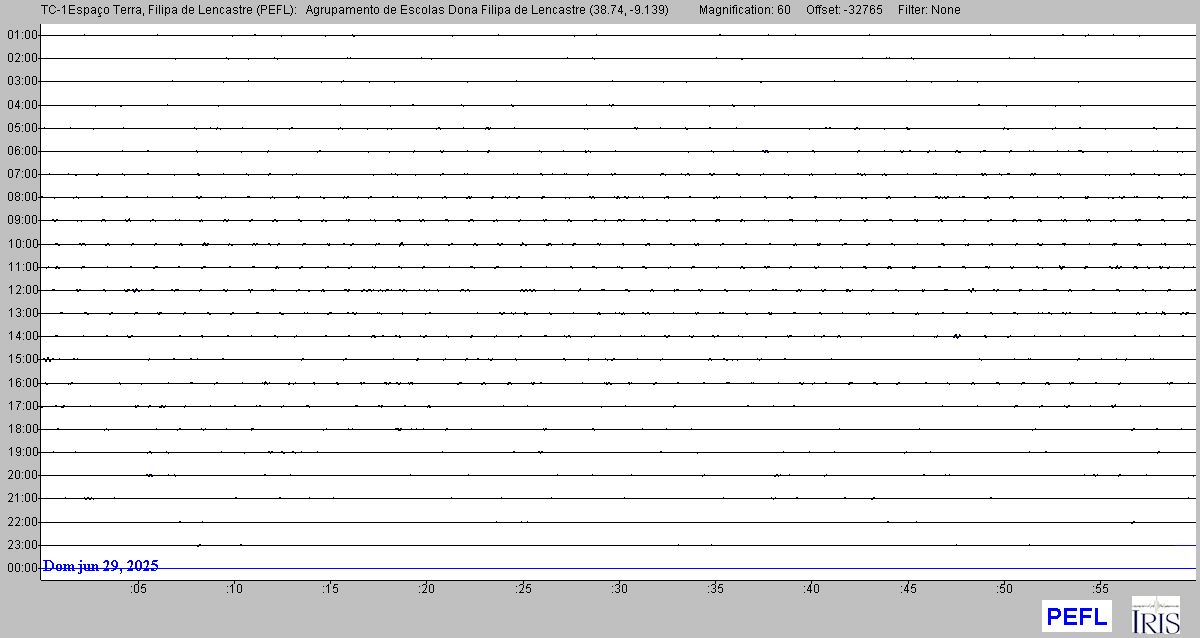Select the 22:00 hour label

click(22, 522)
